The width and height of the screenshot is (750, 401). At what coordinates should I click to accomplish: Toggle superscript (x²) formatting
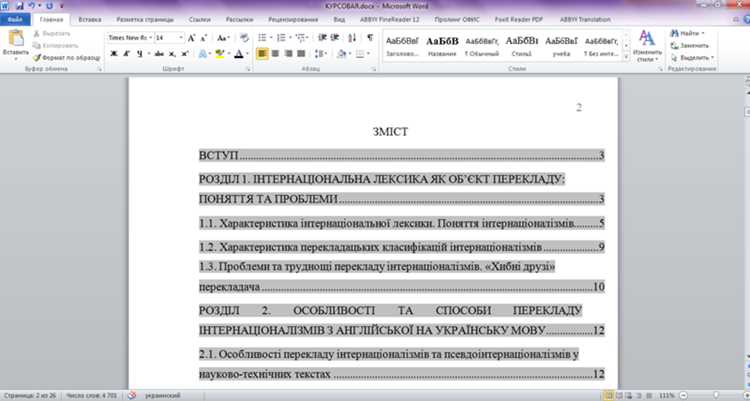click(185, 54)
